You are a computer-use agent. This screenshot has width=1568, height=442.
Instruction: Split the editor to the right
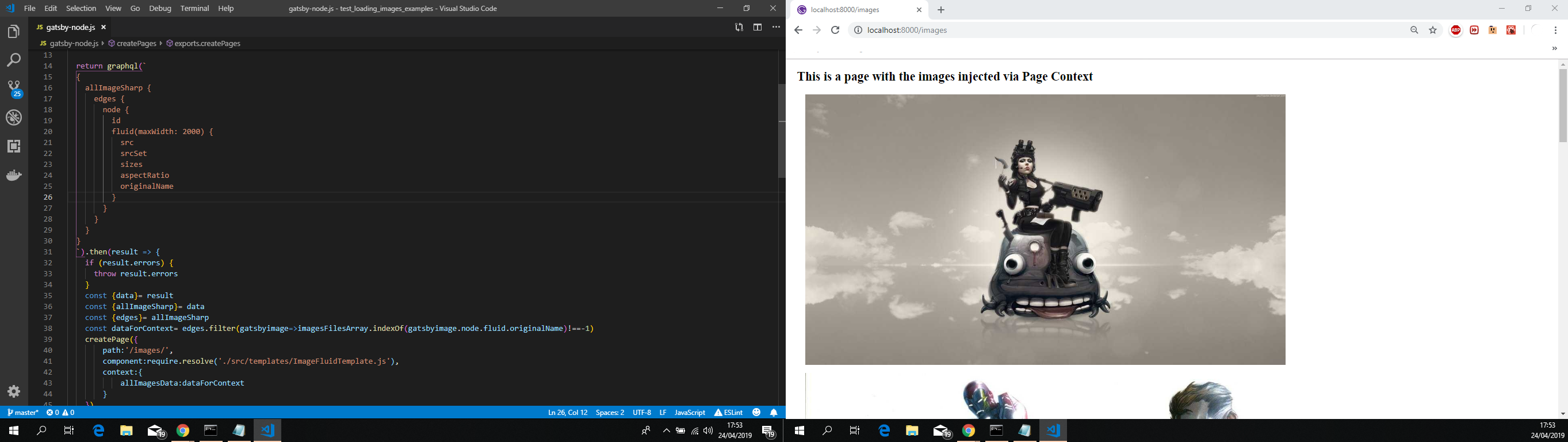(757, 28)
